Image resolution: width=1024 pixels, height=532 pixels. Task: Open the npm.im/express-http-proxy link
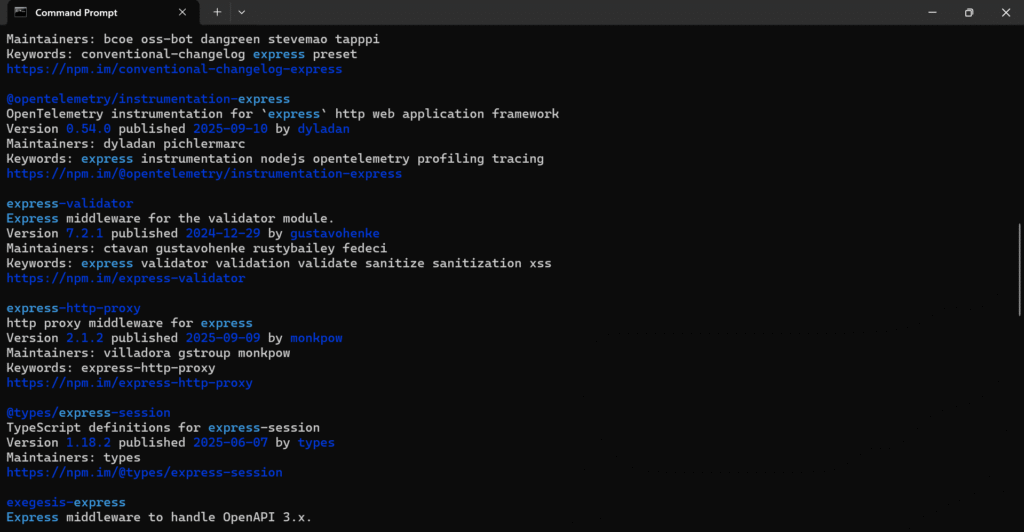pos(129,382)
